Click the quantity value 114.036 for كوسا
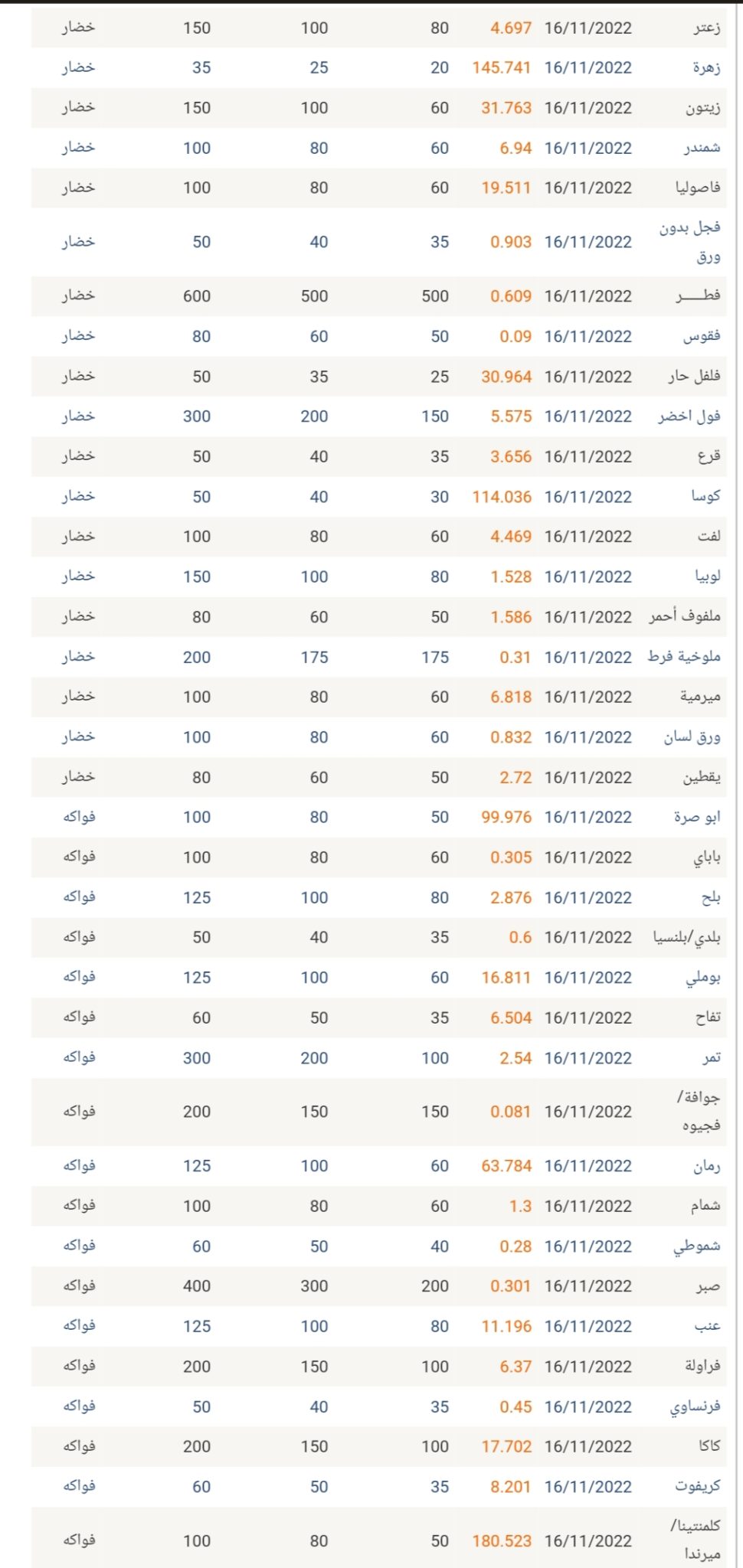743x1568 pixels. click(x=501, y=497)
